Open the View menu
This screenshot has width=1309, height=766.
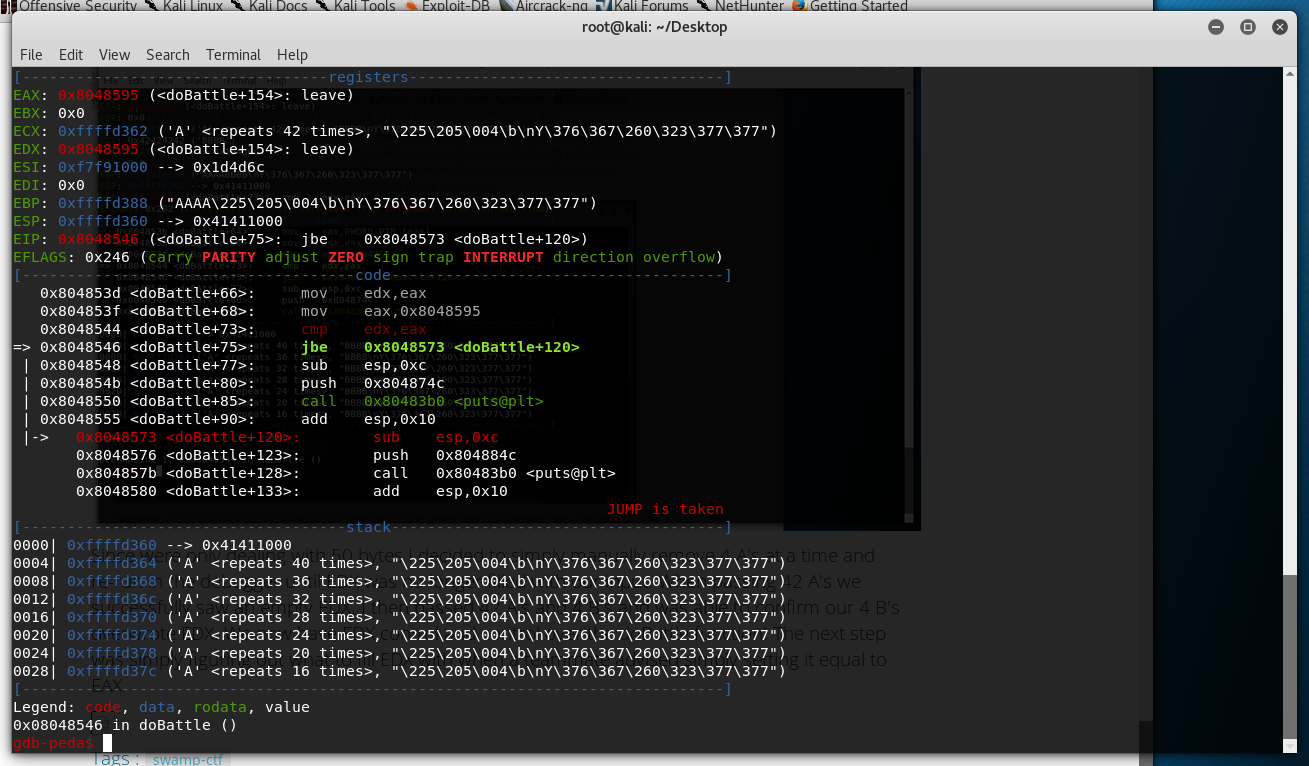(114, 55)
